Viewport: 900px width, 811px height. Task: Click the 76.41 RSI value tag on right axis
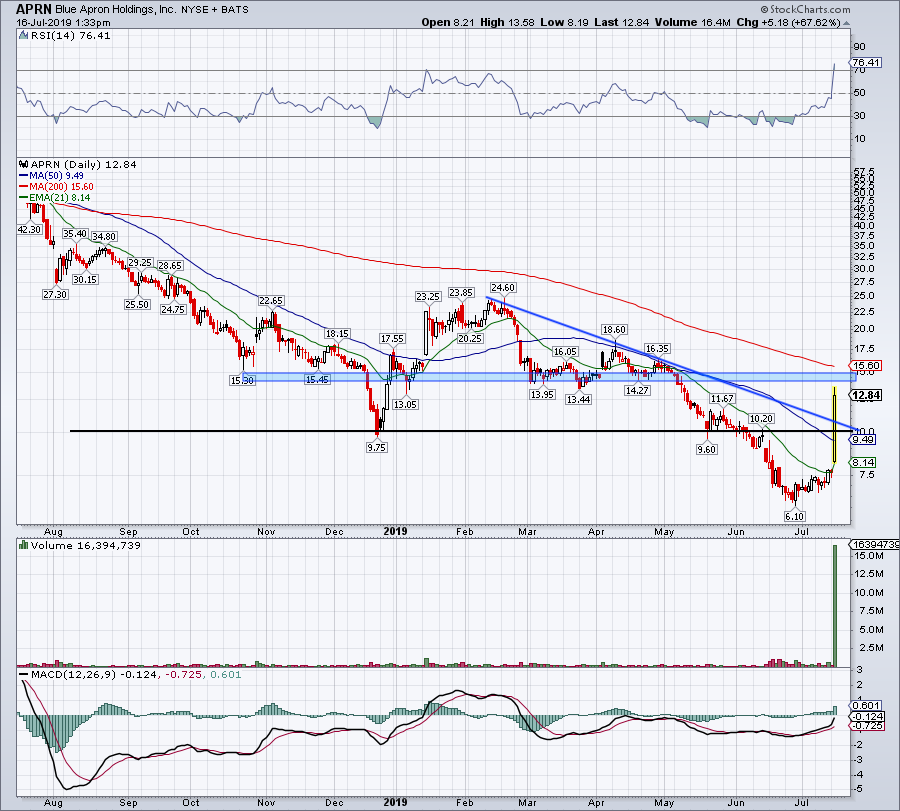tap(866, 63)
